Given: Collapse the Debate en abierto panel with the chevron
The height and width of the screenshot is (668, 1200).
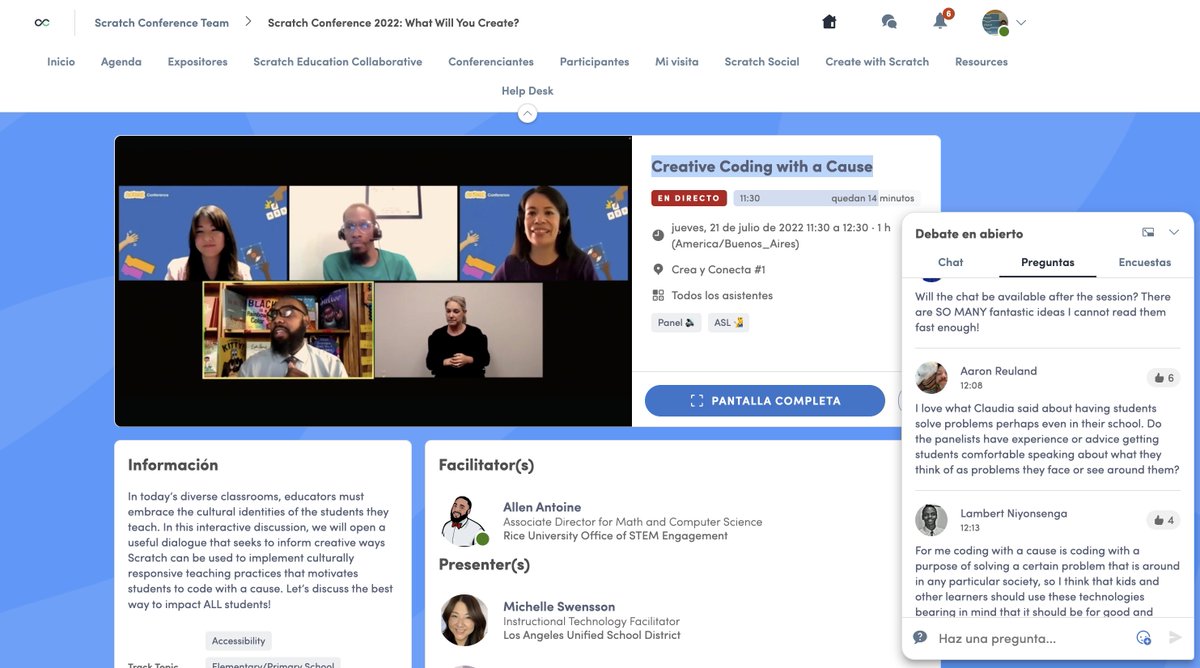Looking at the screenshot, I should [1173, 231].
